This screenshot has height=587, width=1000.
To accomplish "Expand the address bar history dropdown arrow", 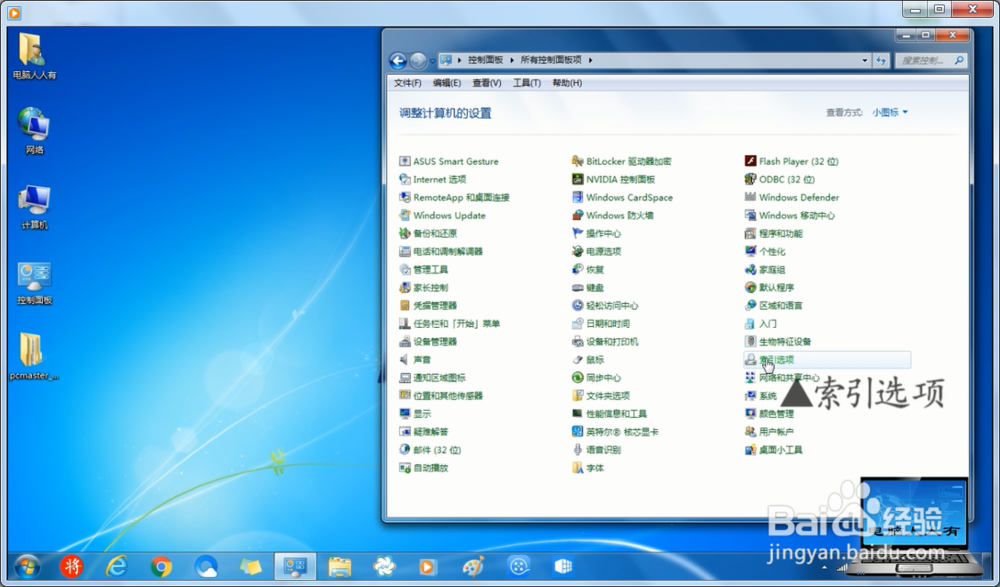I will (x=865, y=61).
